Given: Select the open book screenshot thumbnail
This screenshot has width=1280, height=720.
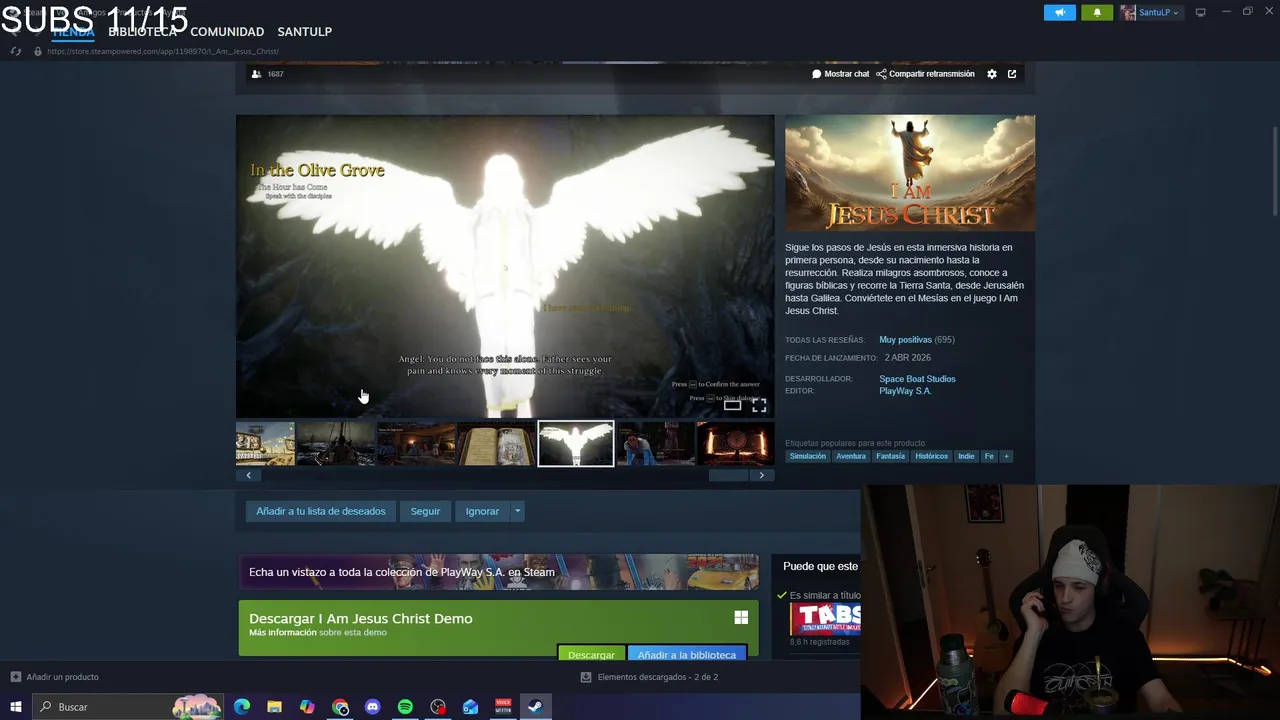Looking at the screenshot, I should [496, 444].
